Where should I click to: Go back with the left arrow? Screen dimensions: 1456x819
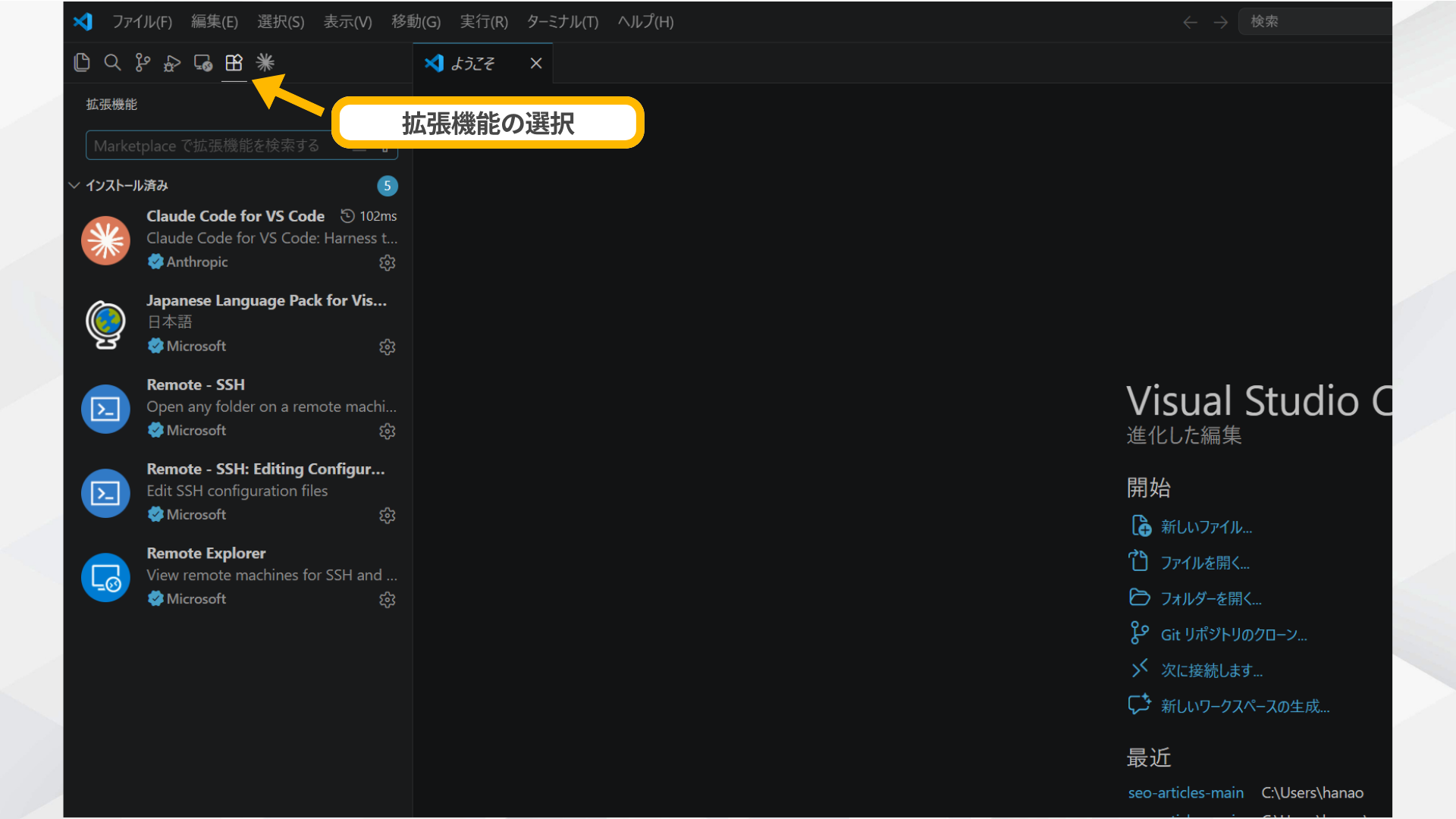1190,22
